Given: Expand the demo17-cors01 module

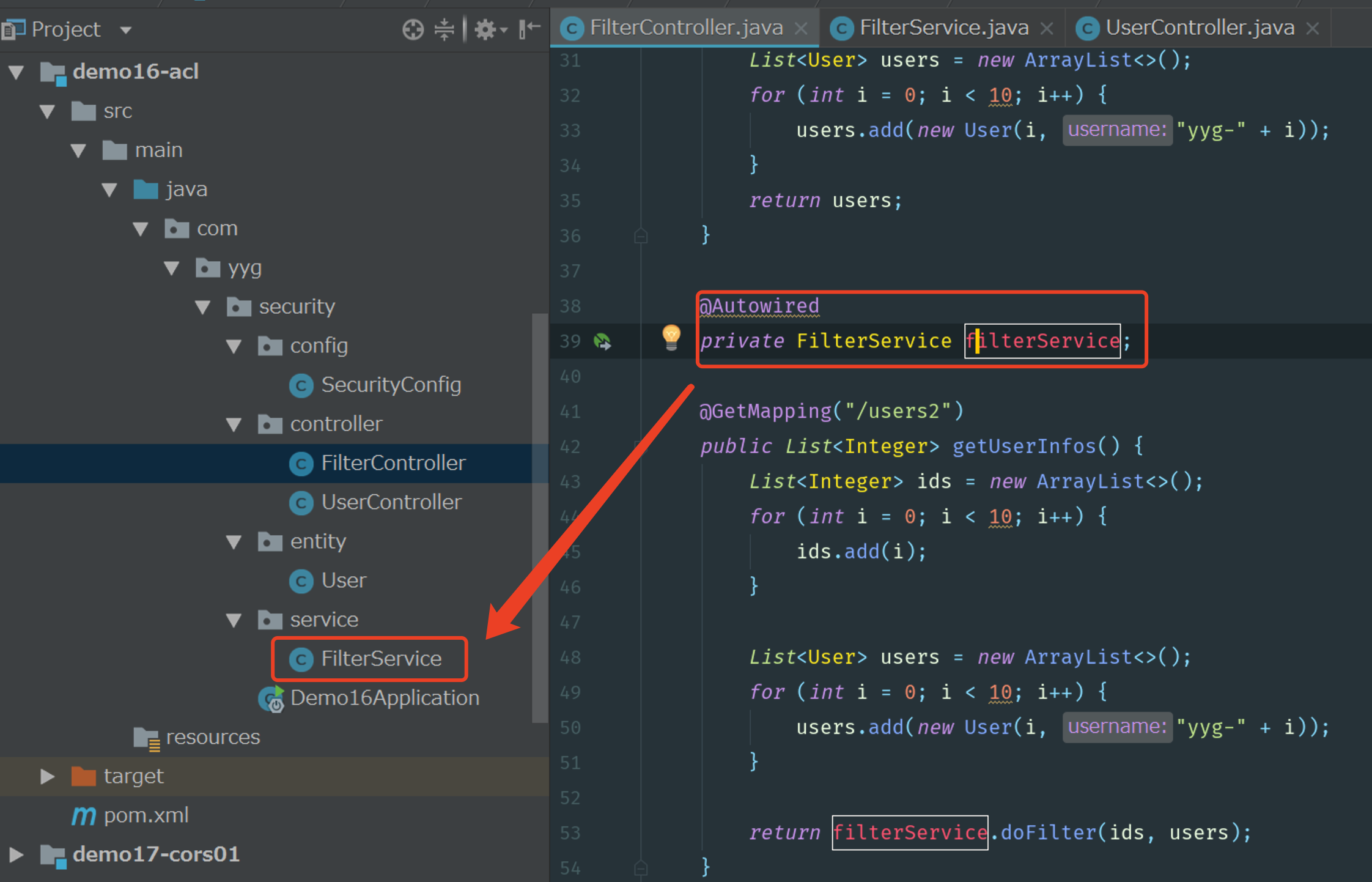Looking at the screenshot, I should 17,854.
